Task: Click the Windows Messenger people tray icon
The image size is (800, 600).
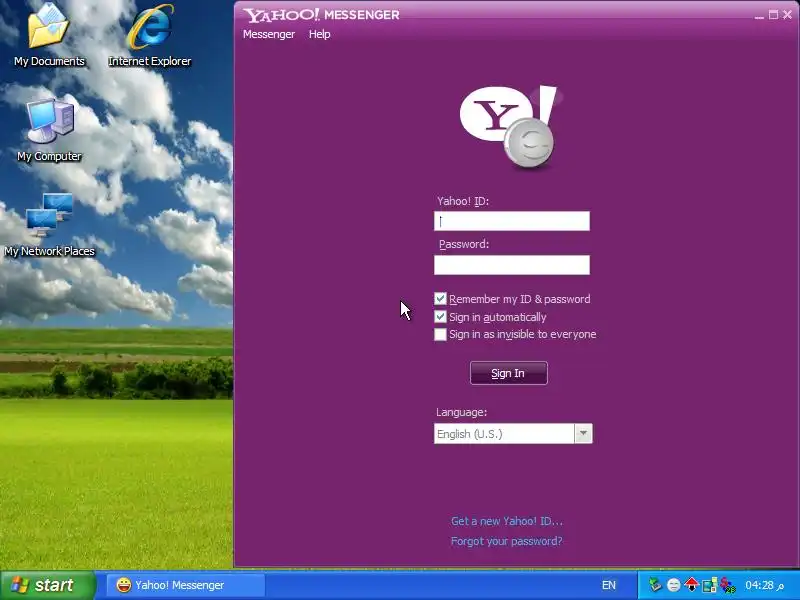Action: click(728, 585)
